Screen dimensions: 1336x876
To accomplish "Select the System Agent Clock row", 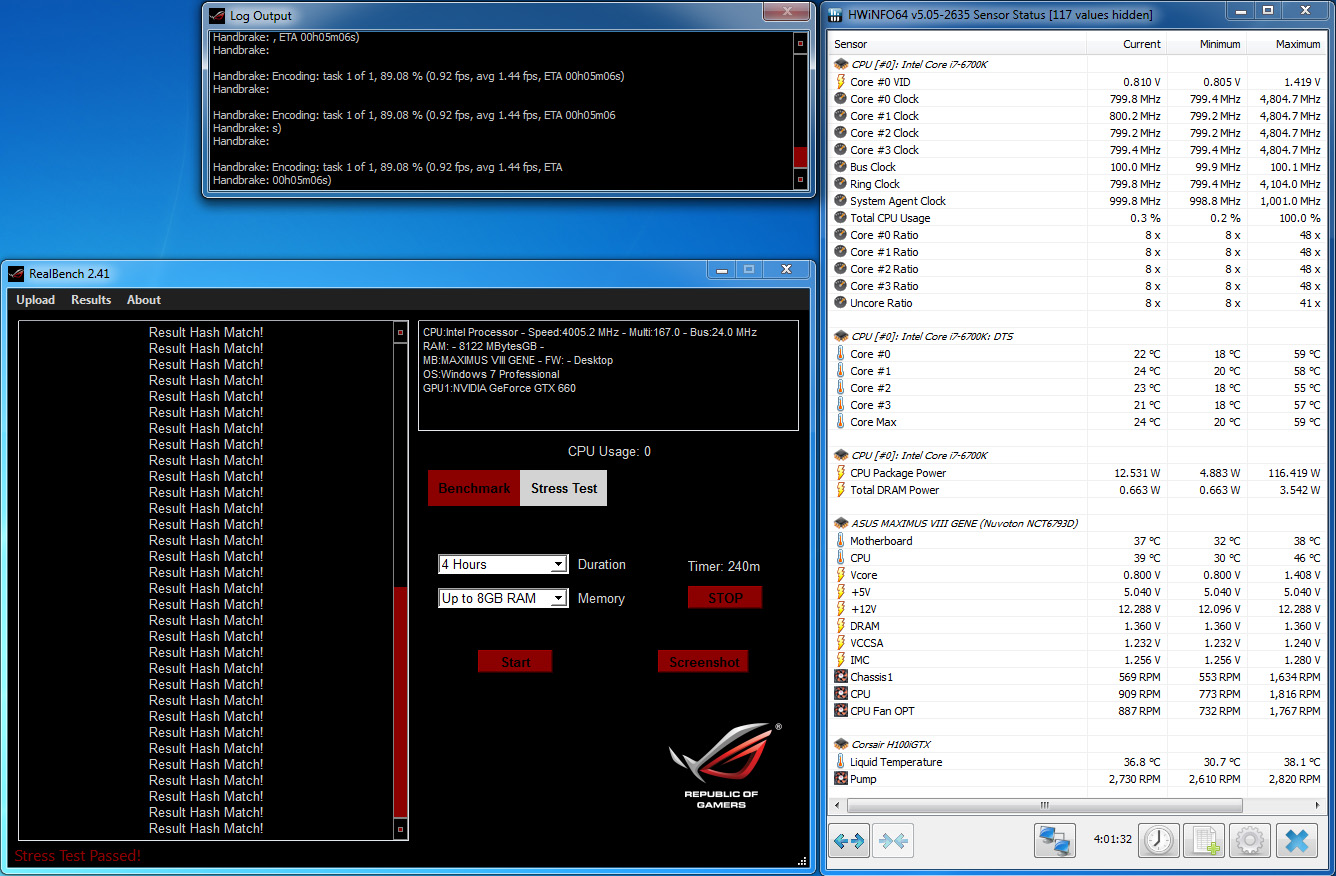I will [x=1078, y=201].
